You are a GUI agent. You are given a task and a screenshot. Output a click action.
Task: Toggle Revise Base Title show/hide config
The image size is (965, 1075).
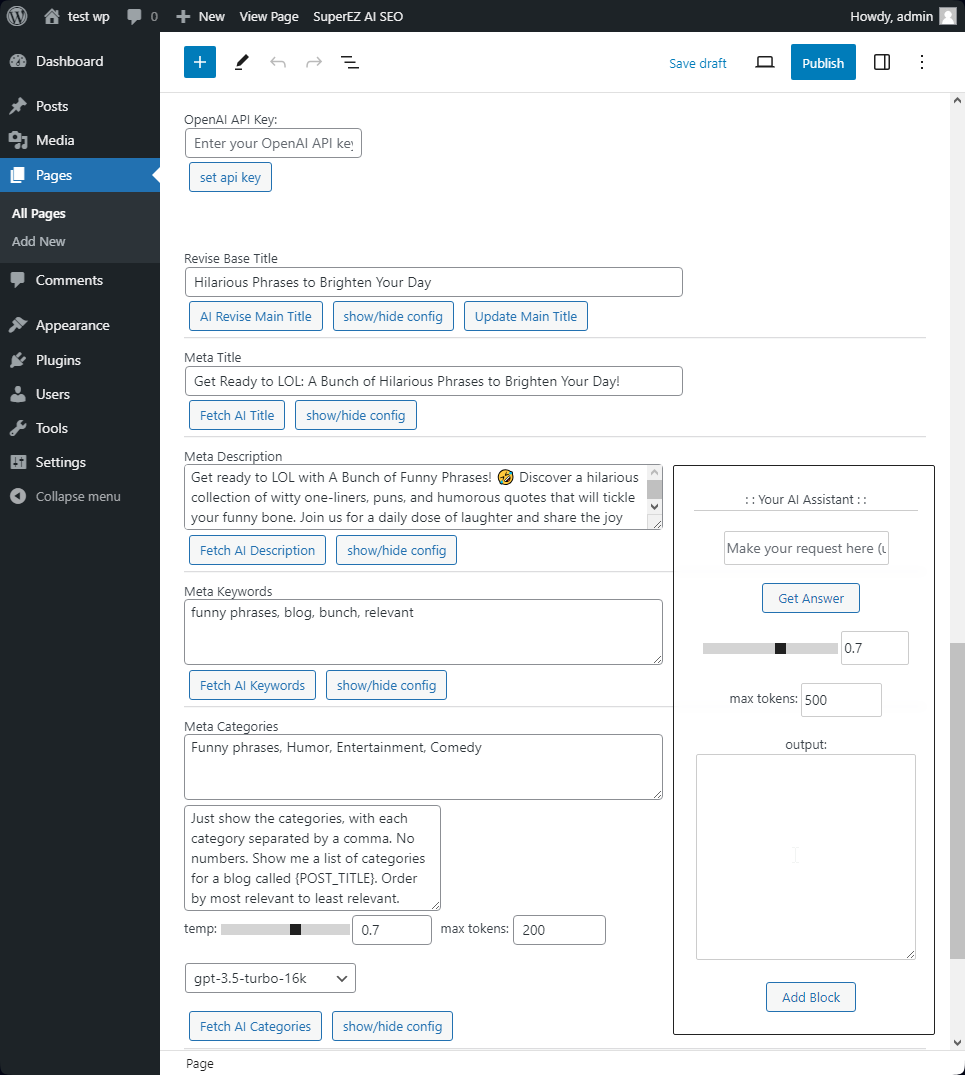393,316
